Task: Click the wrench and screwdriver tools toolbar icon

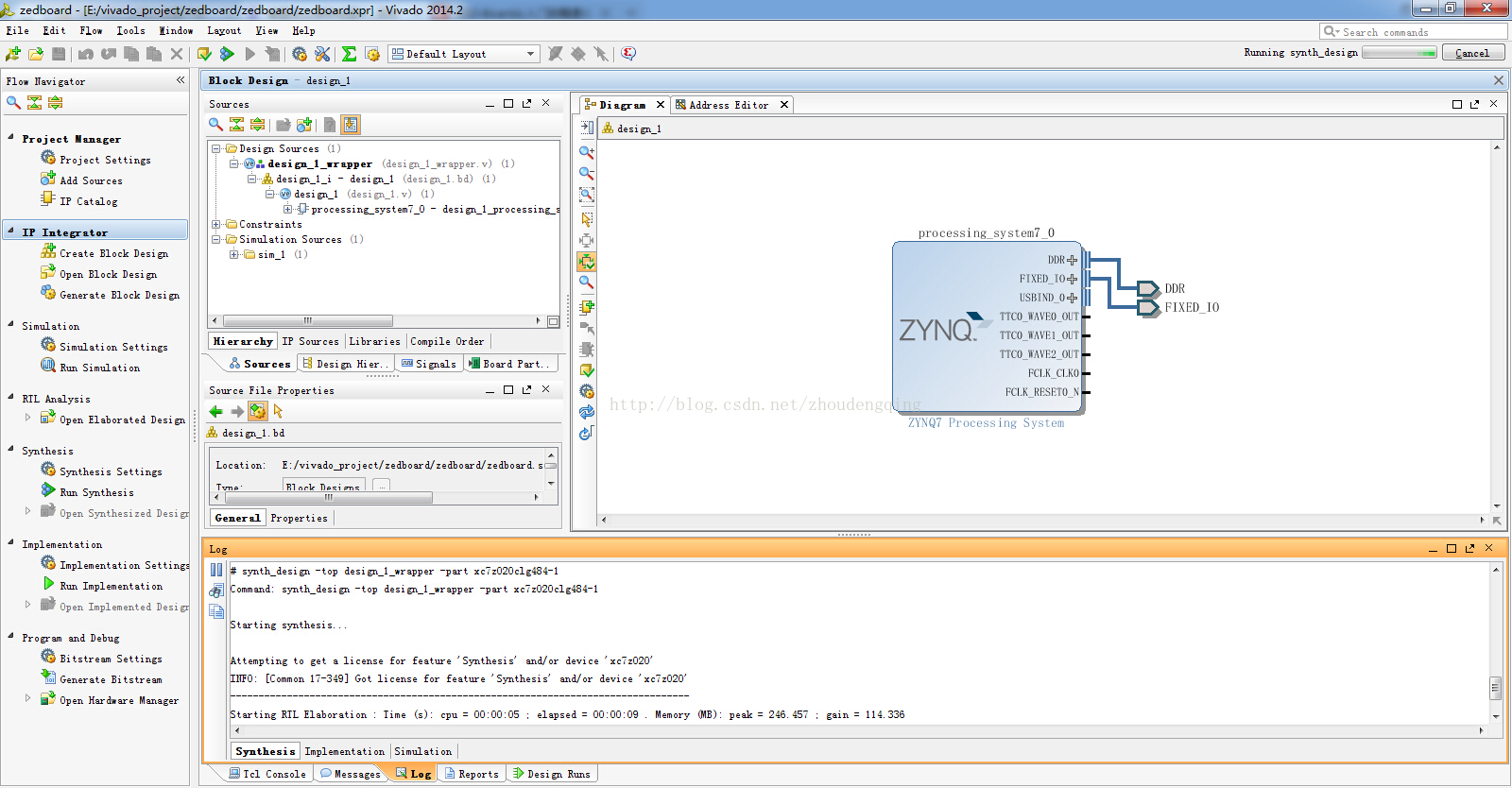Action: (x=322, y=54)
